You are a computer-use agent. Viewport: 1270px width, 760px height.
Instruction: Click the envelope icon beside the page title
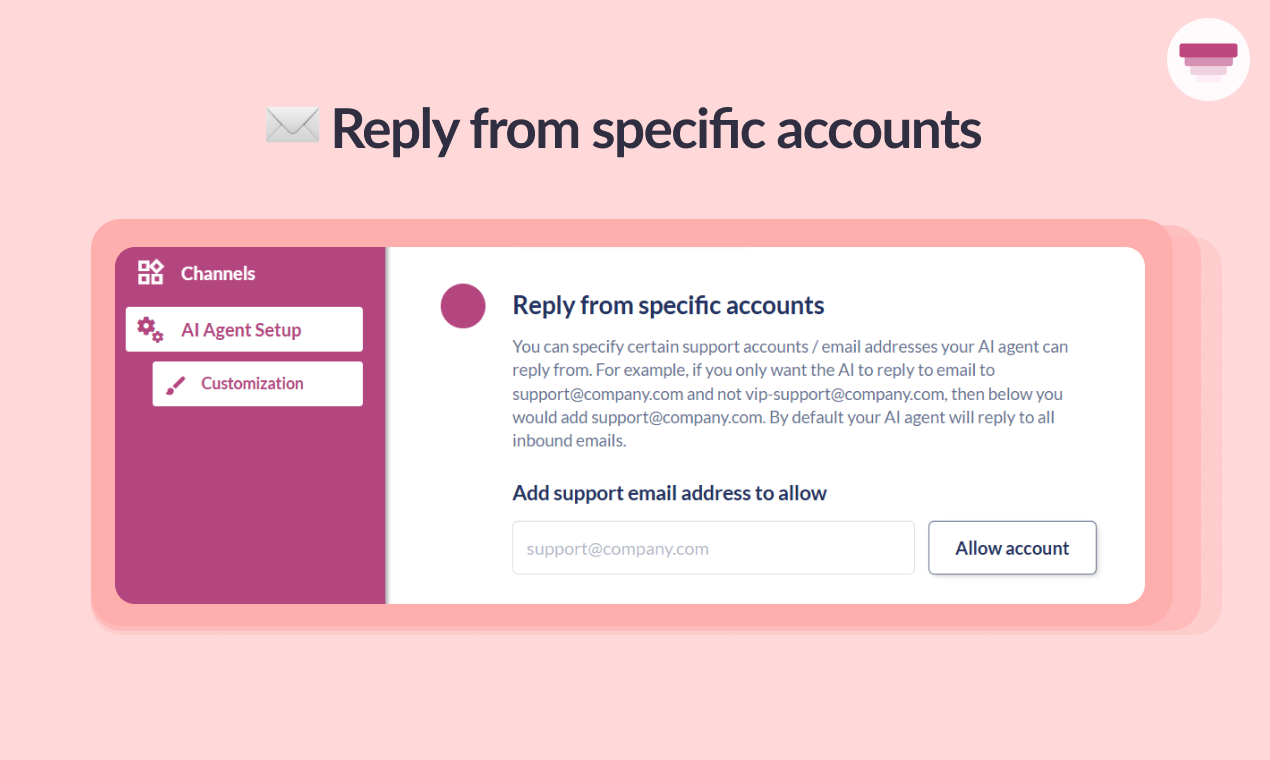coord(292,126)
